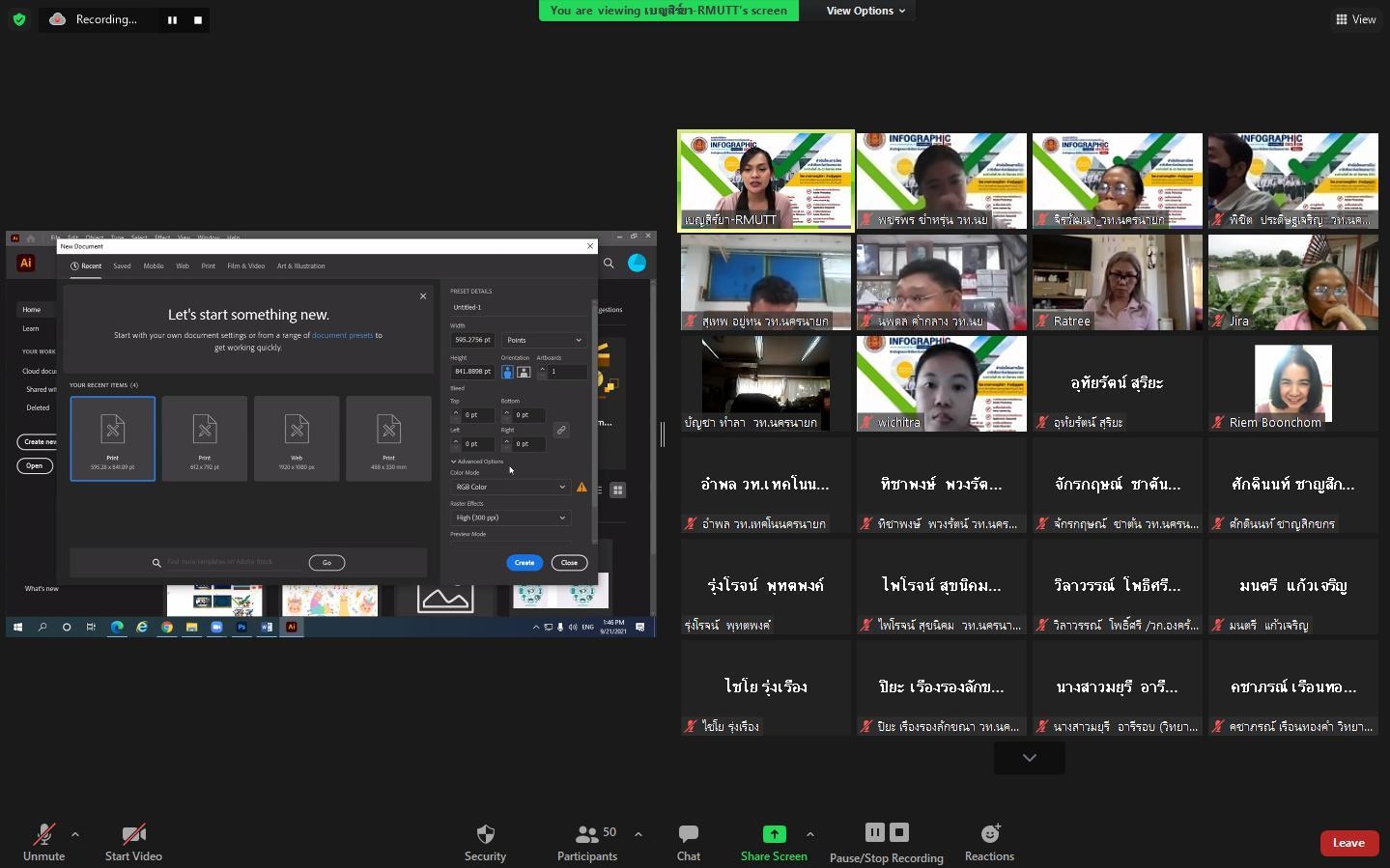Select portrait orientation icon
Screen dimensions: 1390x868
507,372
